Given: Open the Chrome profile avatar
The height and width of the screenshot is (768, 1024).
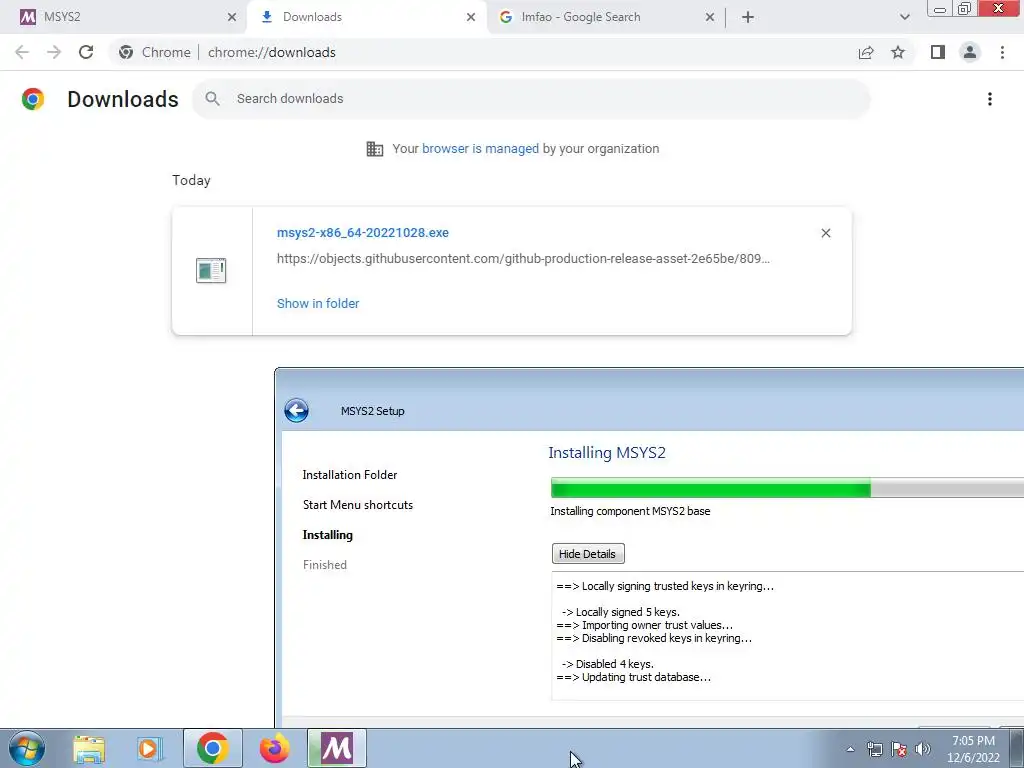Looking at the screenshot, I should 970,52.
